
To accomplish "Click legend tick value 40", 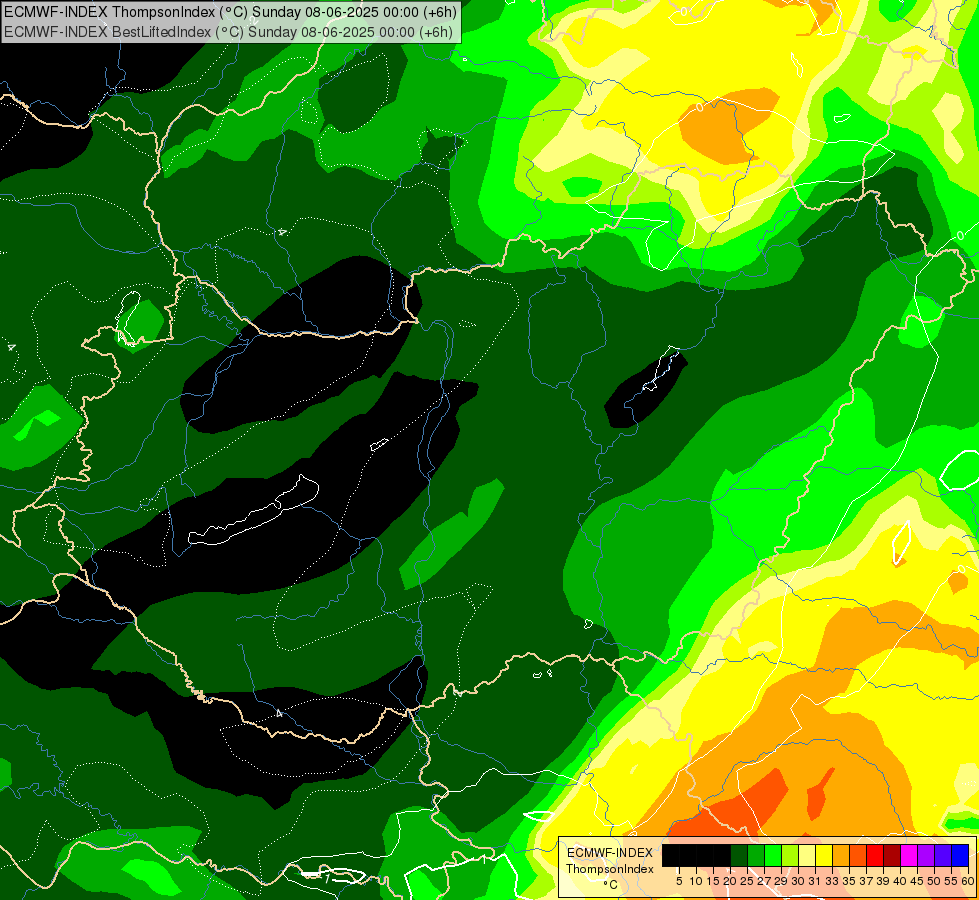I will (x=900, y=881).
